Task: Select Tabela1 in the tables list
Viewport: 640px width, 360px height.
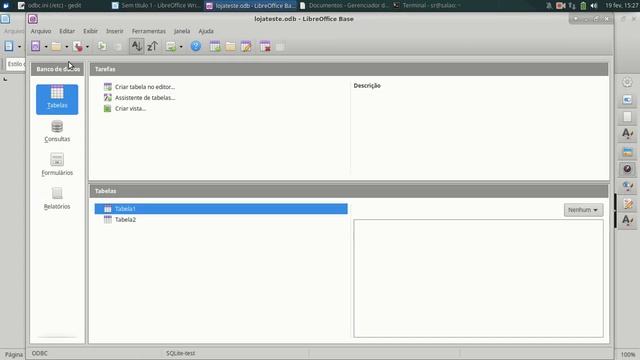Action: pos(221,209)
